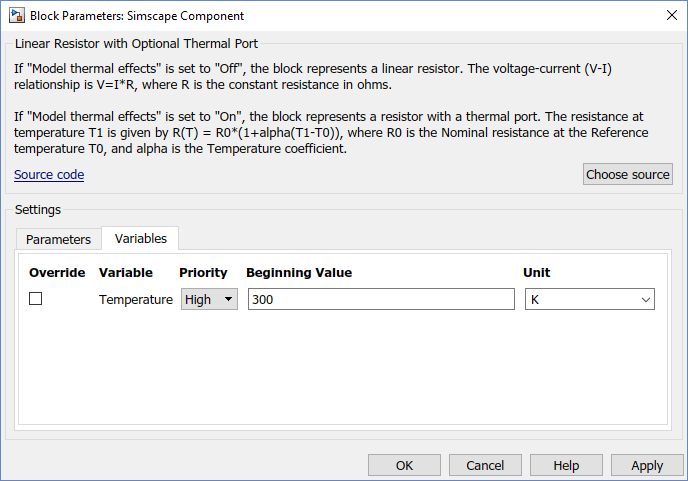688x481 pixels.
Task: Click the Simulink icon in title bar
Action: click(16, 16)
